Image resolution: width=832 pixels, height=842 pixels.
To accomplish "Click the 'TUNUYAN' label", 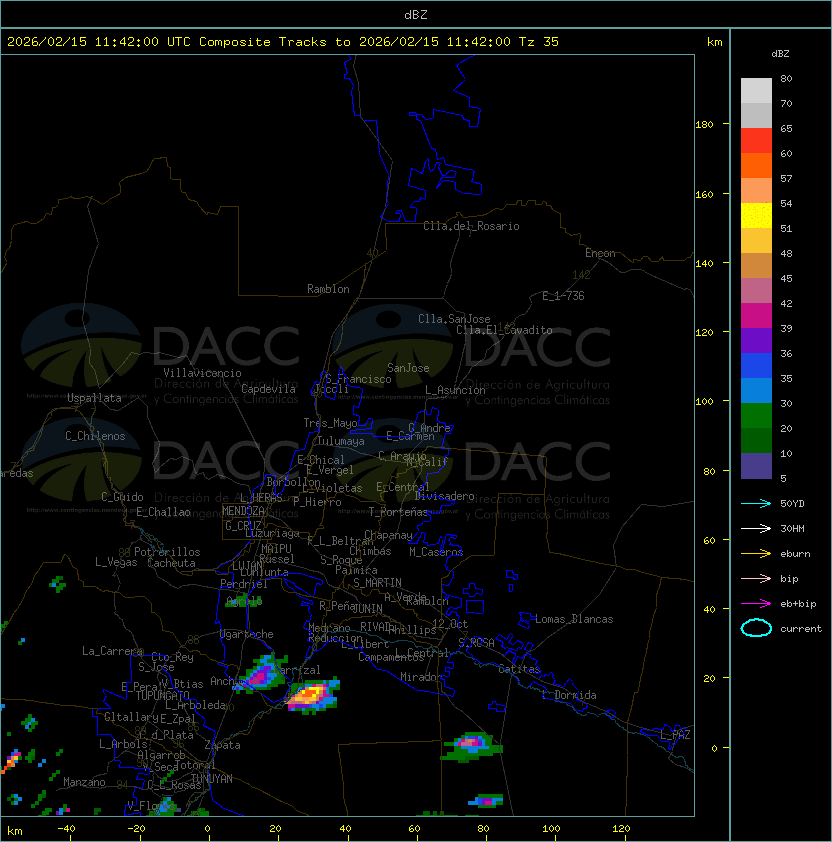I will (212, 779).
